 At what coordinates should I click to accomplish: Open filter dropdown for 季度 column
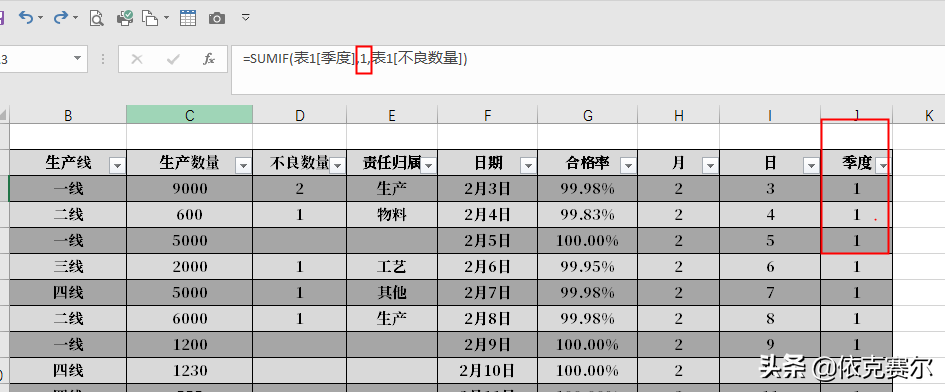point(882,165)
